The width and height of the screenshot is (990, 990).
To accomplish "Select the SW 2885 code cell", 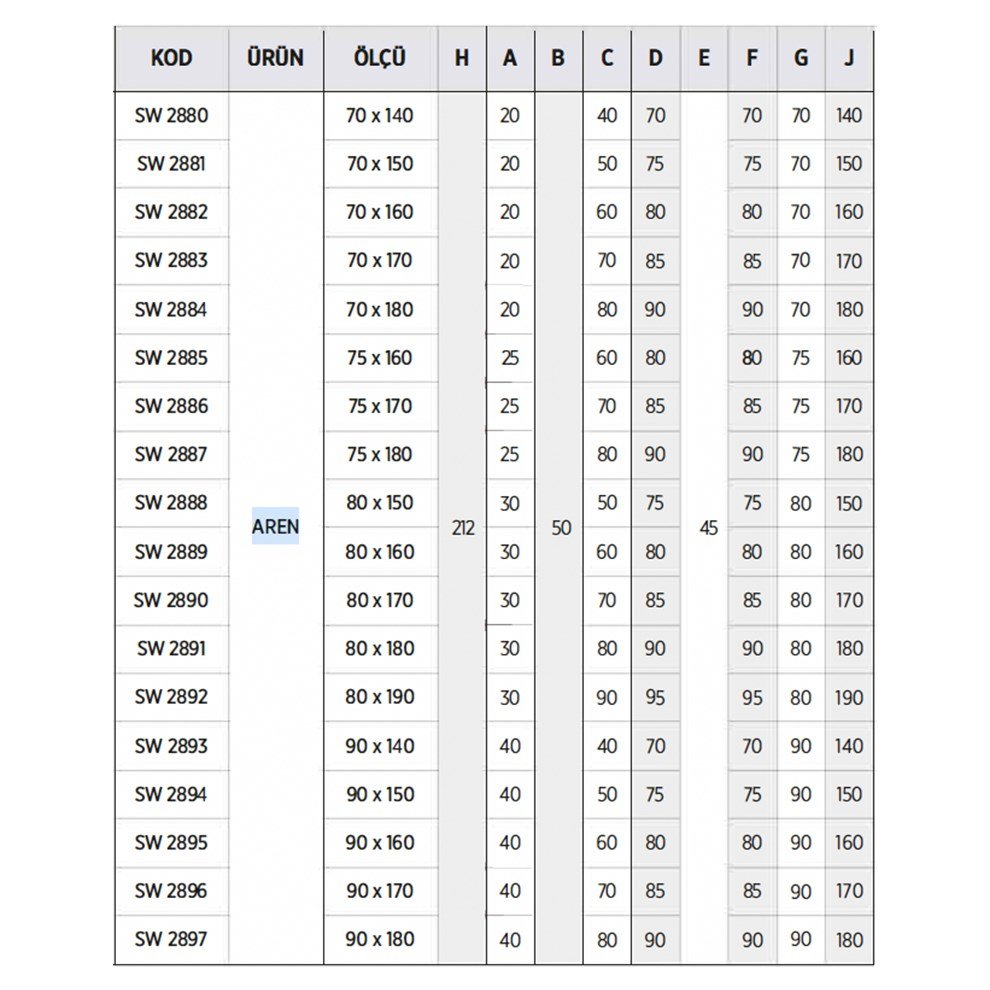I will click(x=171, y=357).
